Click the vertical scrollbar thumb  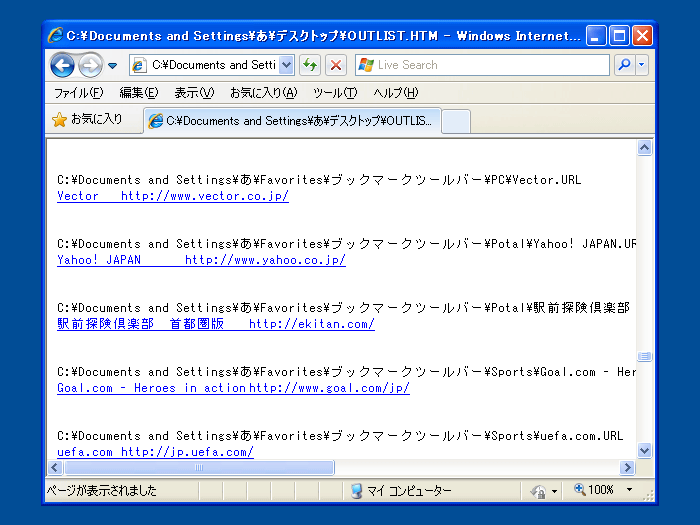[644, 356]
